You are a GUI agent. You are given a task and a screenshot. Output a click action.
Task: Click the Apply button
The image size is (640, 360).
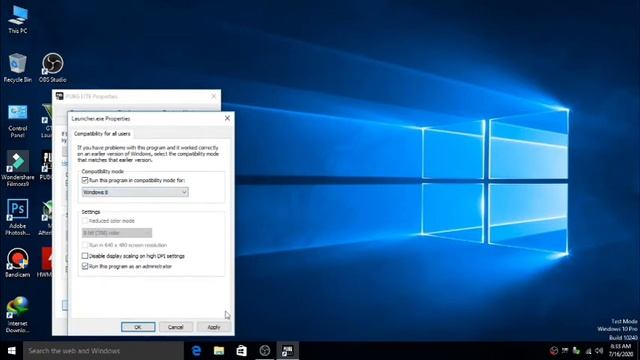[214, 327]
